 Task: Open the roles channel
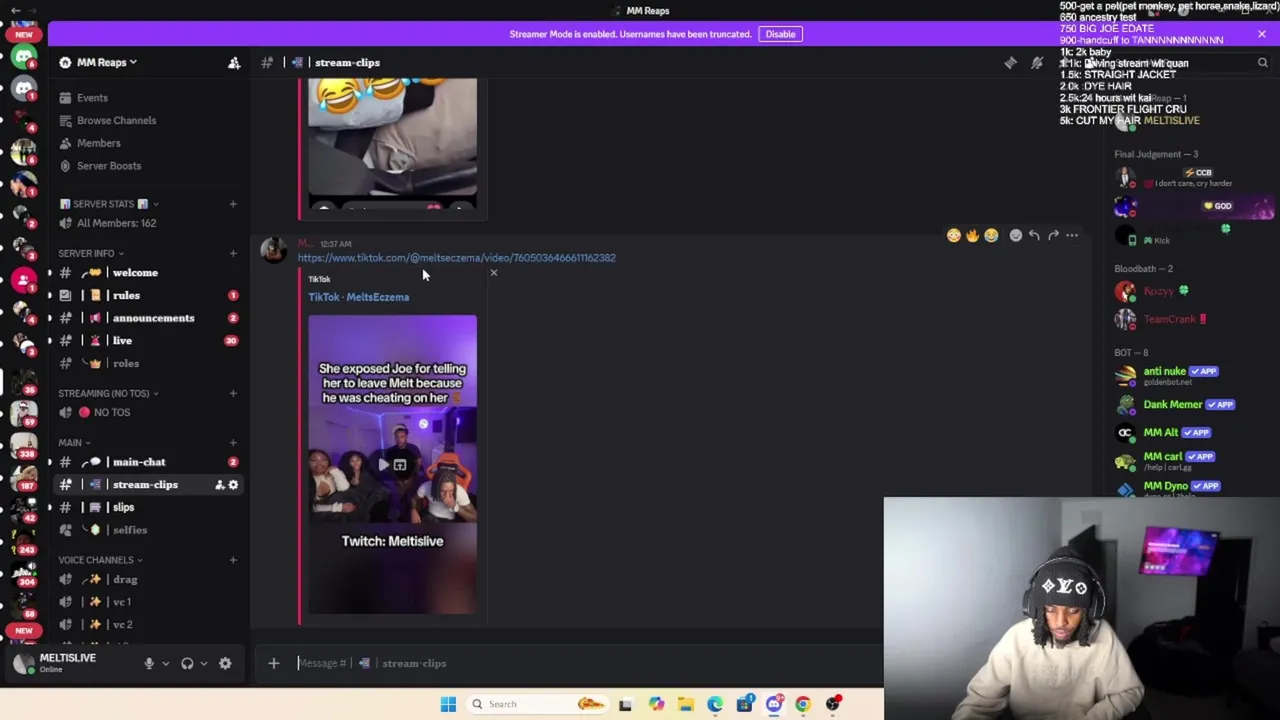(125, 363)
